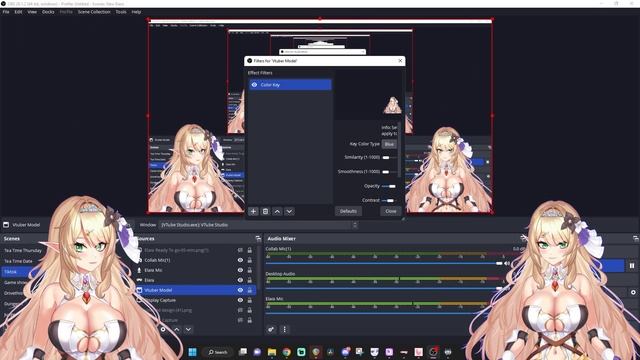Toggle lock on the Display Capture source
640x360 pixels.
[249, 300]
